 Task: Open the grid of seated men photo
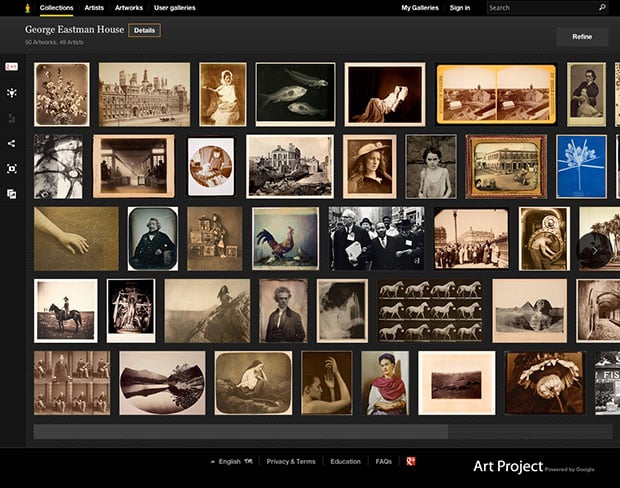(x=72, y=383)
